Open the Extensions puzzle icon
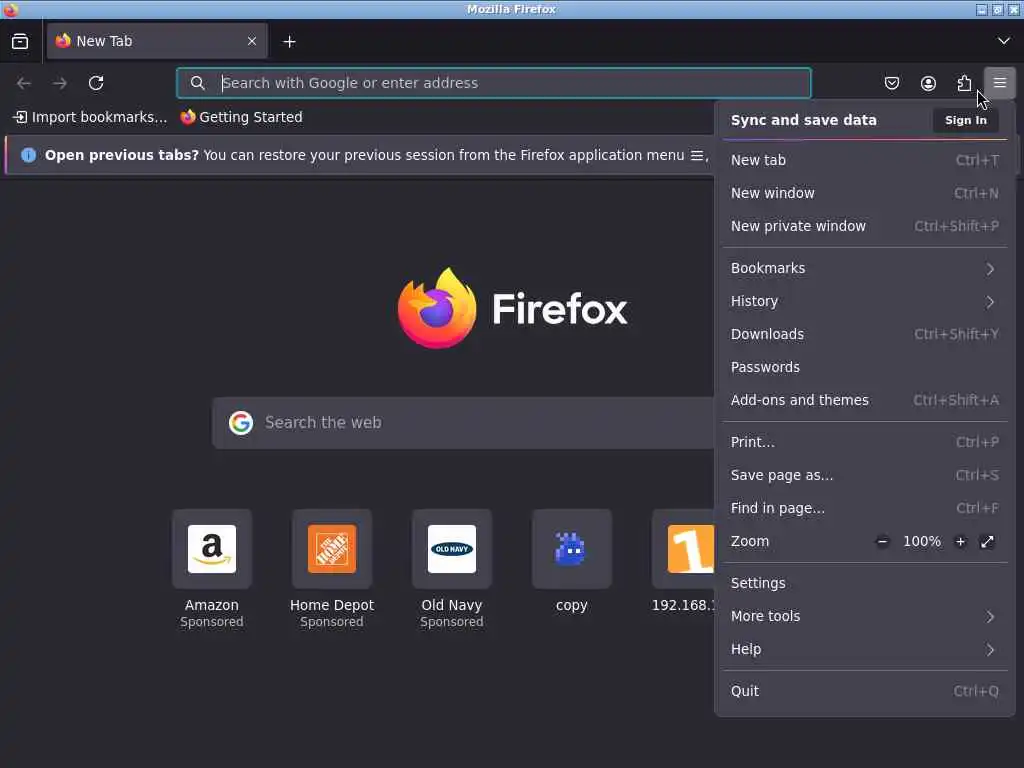 click(x=964, y=83)
